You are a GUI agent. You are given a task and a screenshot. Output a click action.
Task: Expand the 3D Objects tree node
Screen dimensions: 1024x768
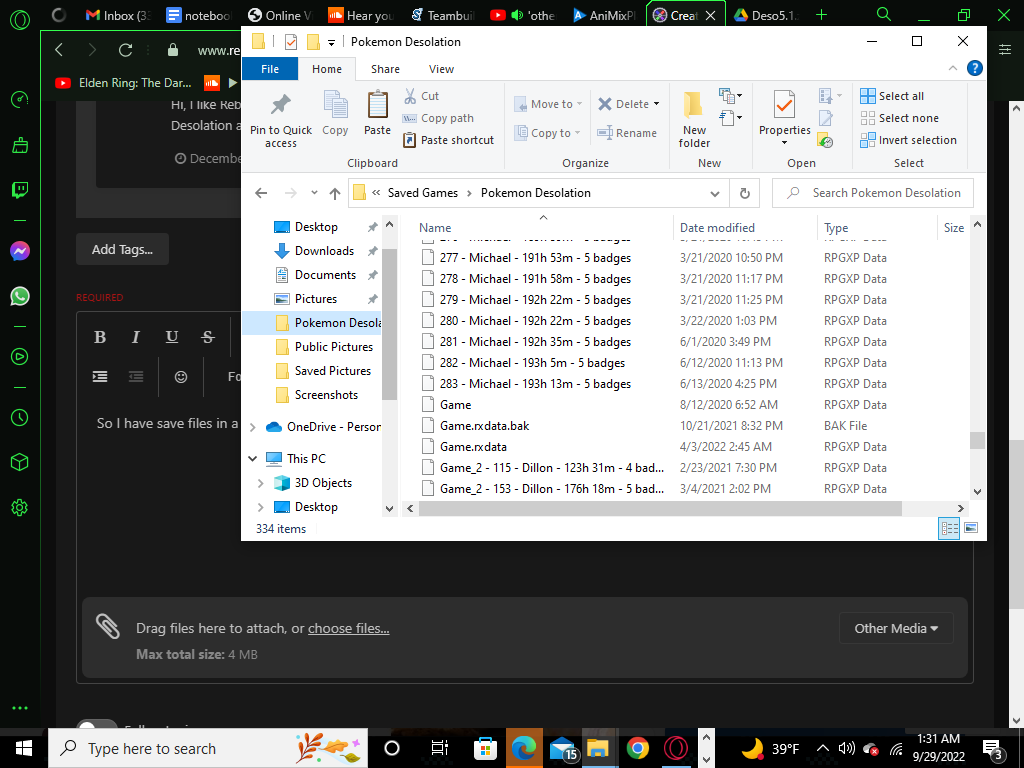(x=261, y=483)
